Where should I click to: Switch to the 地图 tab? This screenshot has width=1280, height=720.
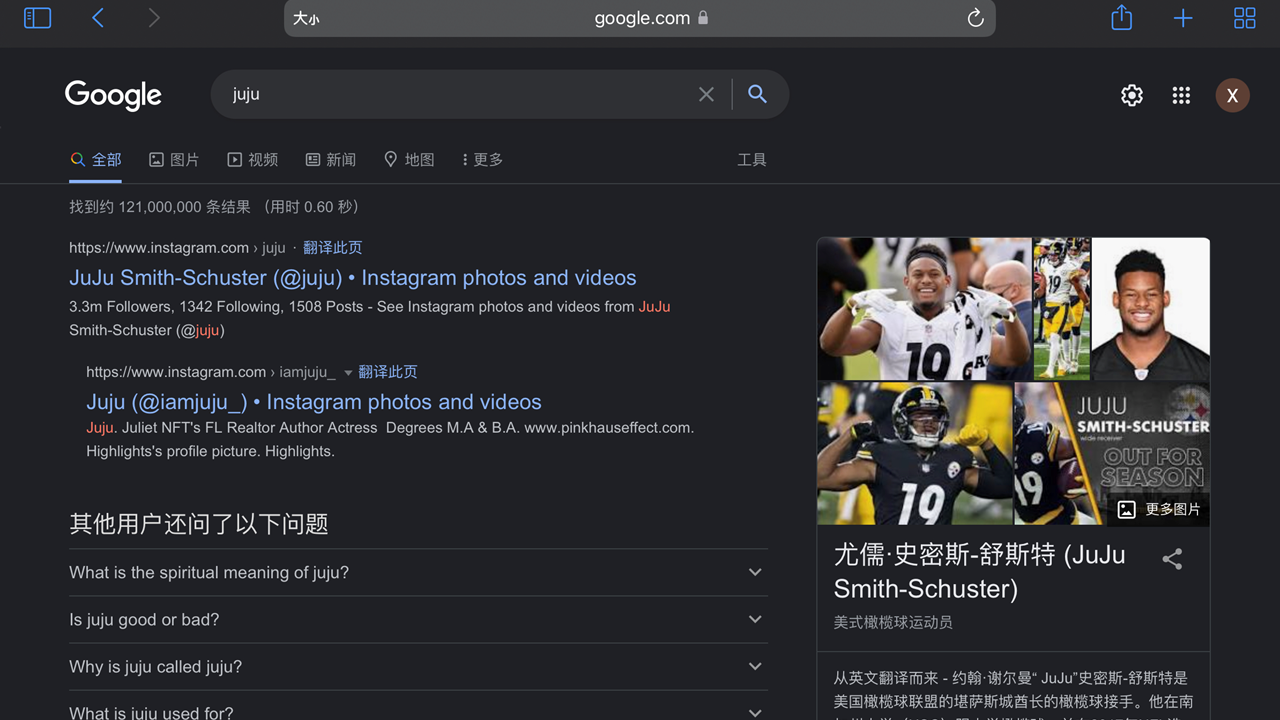(409, 160)
